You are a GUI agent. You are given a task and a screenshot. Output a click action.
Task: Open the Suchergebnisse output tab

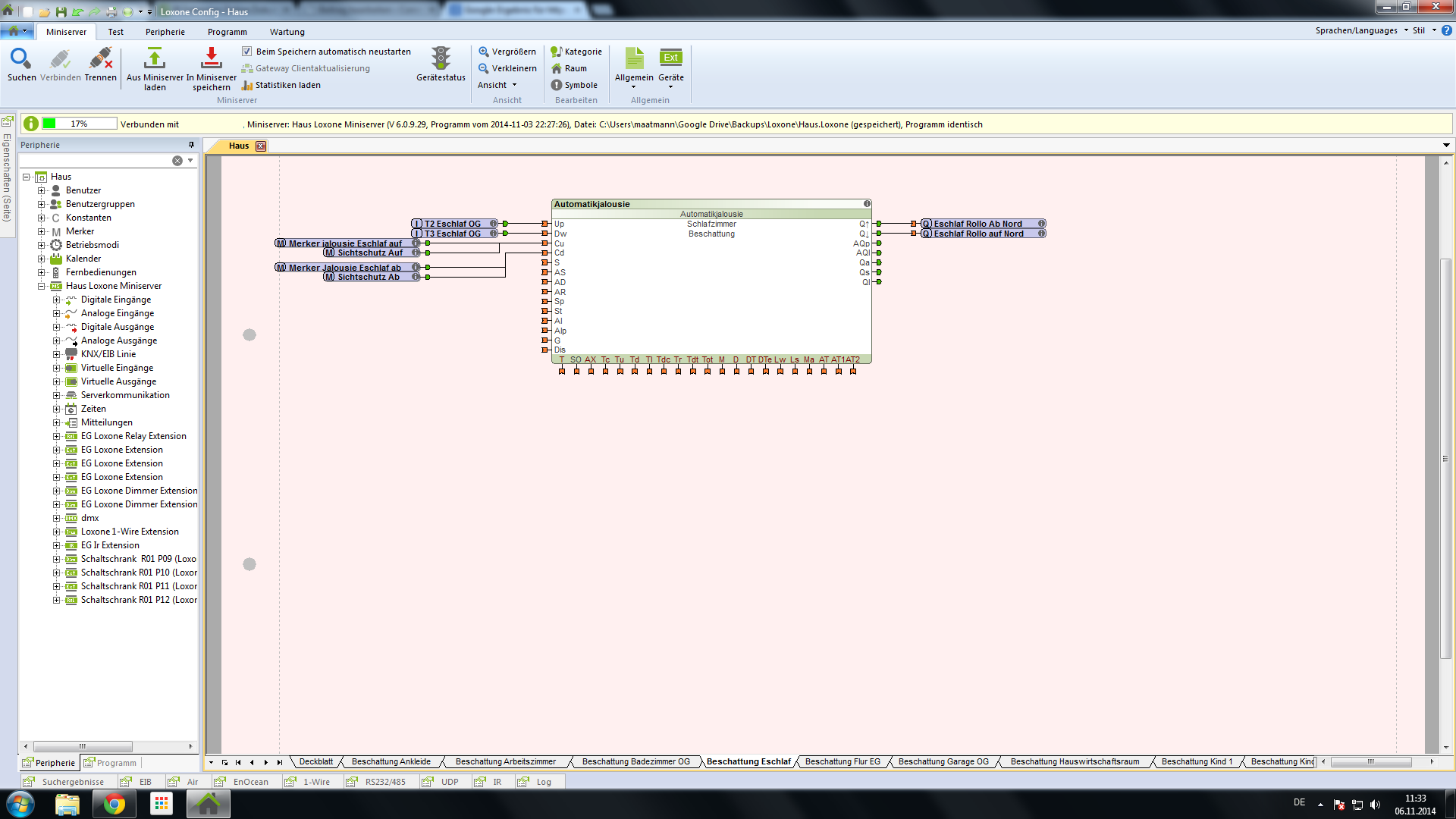pyautogui.click(x=65, y=782)
